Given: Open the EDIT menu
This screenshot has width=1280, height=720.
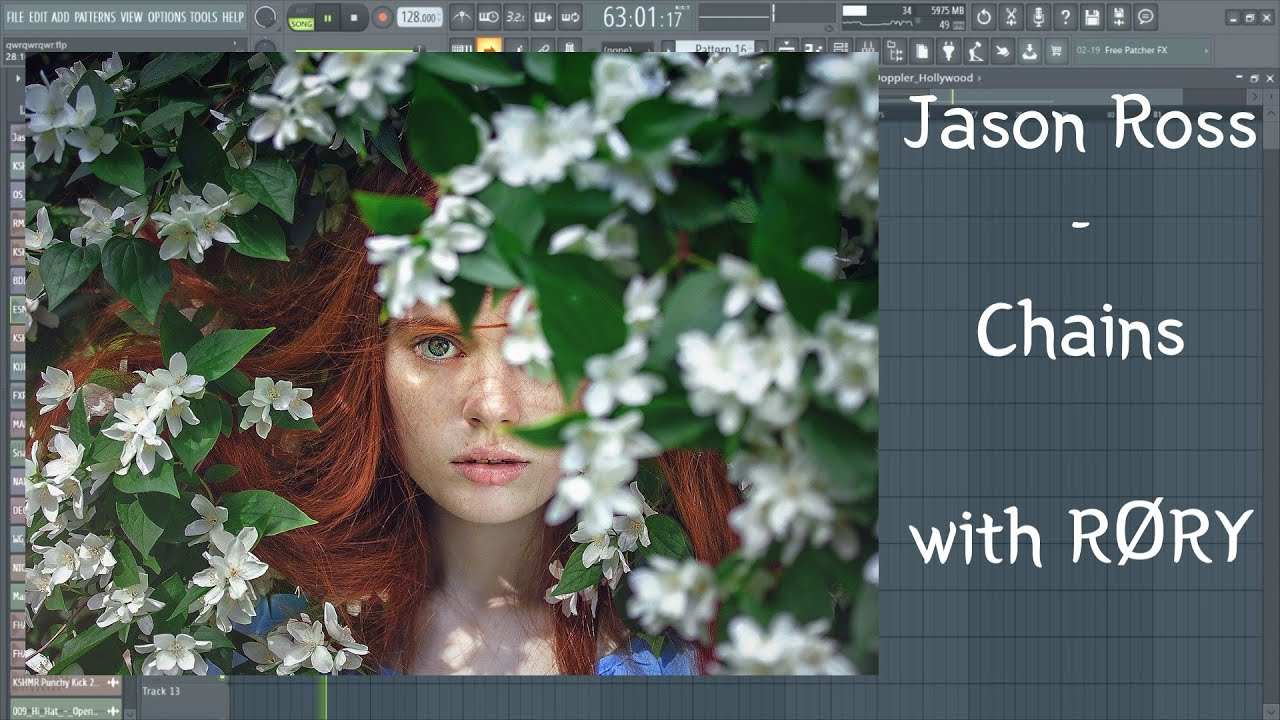Looking at the screenshot, I should pos(38,17).
